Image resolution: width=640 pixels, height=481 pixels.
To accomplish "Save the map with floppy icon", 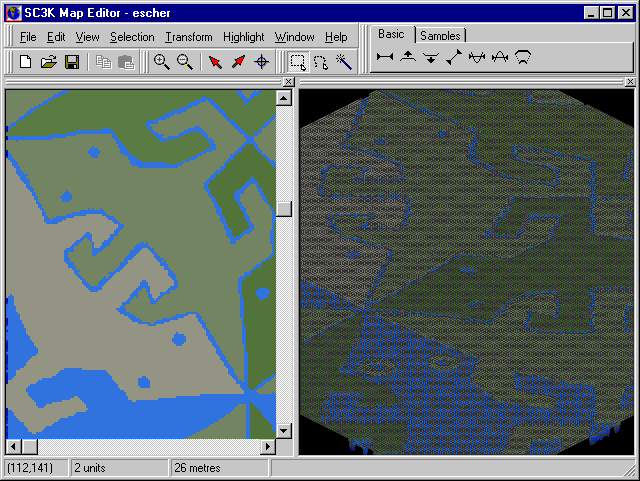I will (x=72, y=62).
